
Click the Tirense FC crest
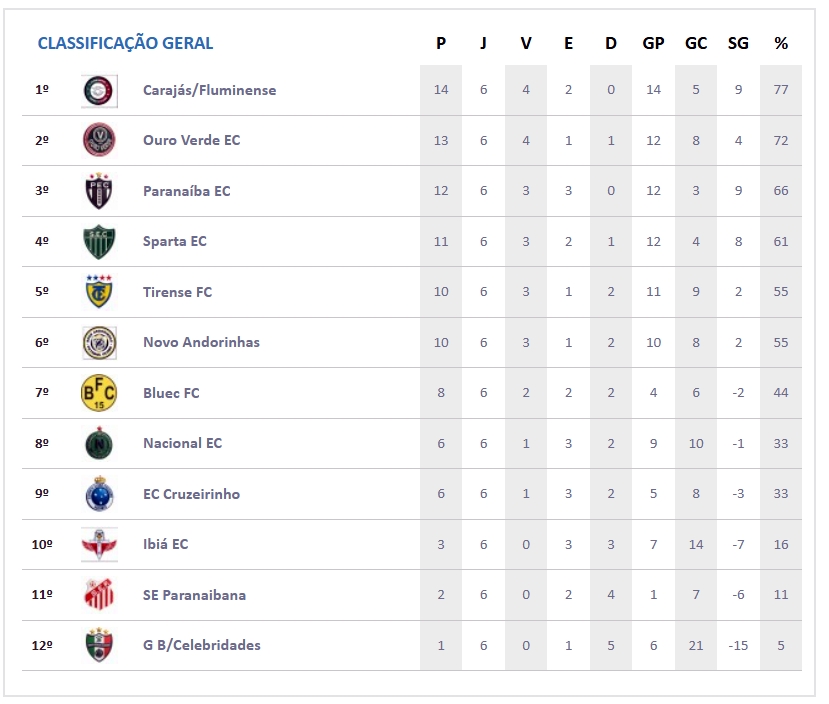point(99,292)
